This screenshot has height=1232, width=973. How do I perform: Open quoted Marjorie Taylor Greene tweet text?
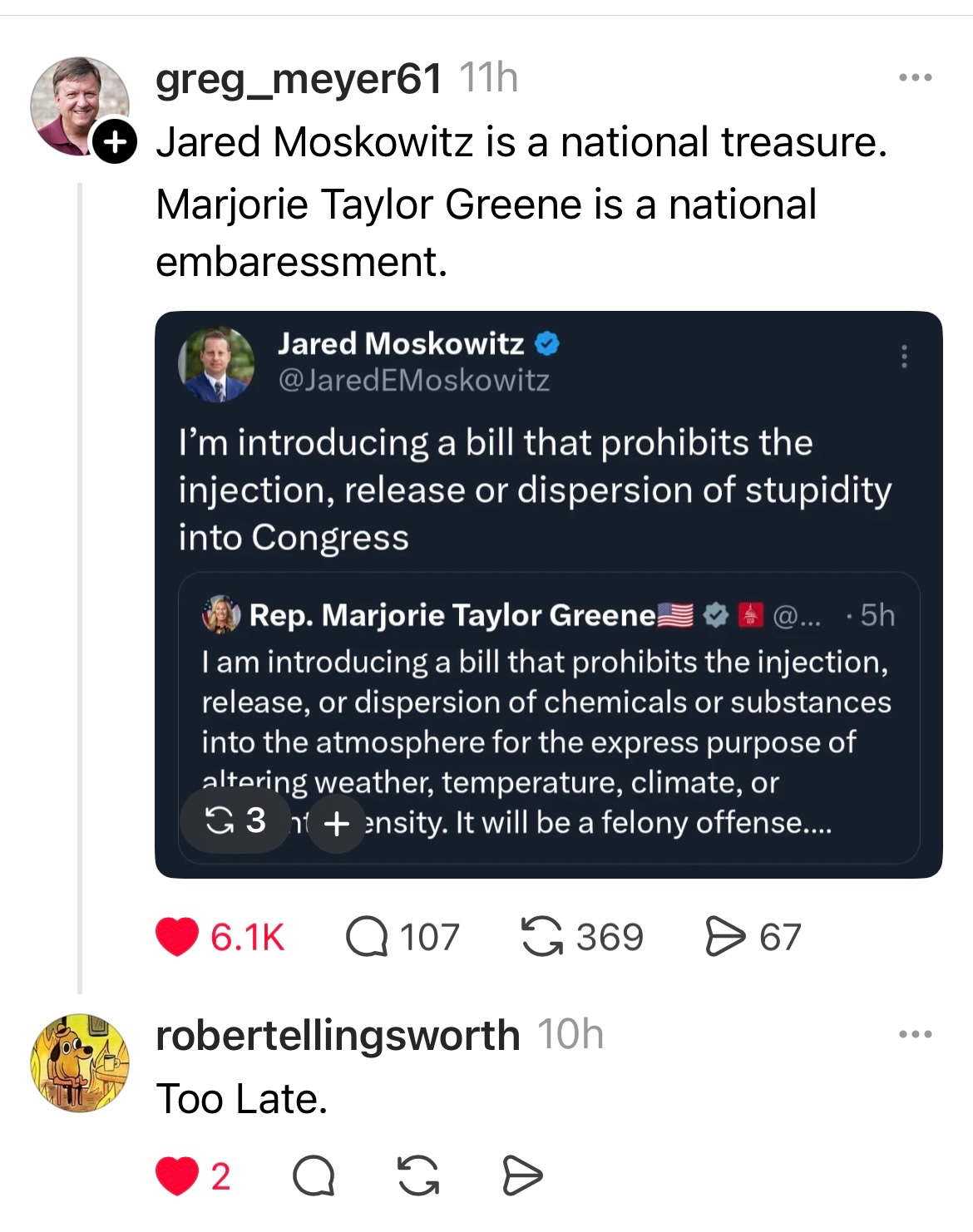pyautogui.click(x=545, y=722)
